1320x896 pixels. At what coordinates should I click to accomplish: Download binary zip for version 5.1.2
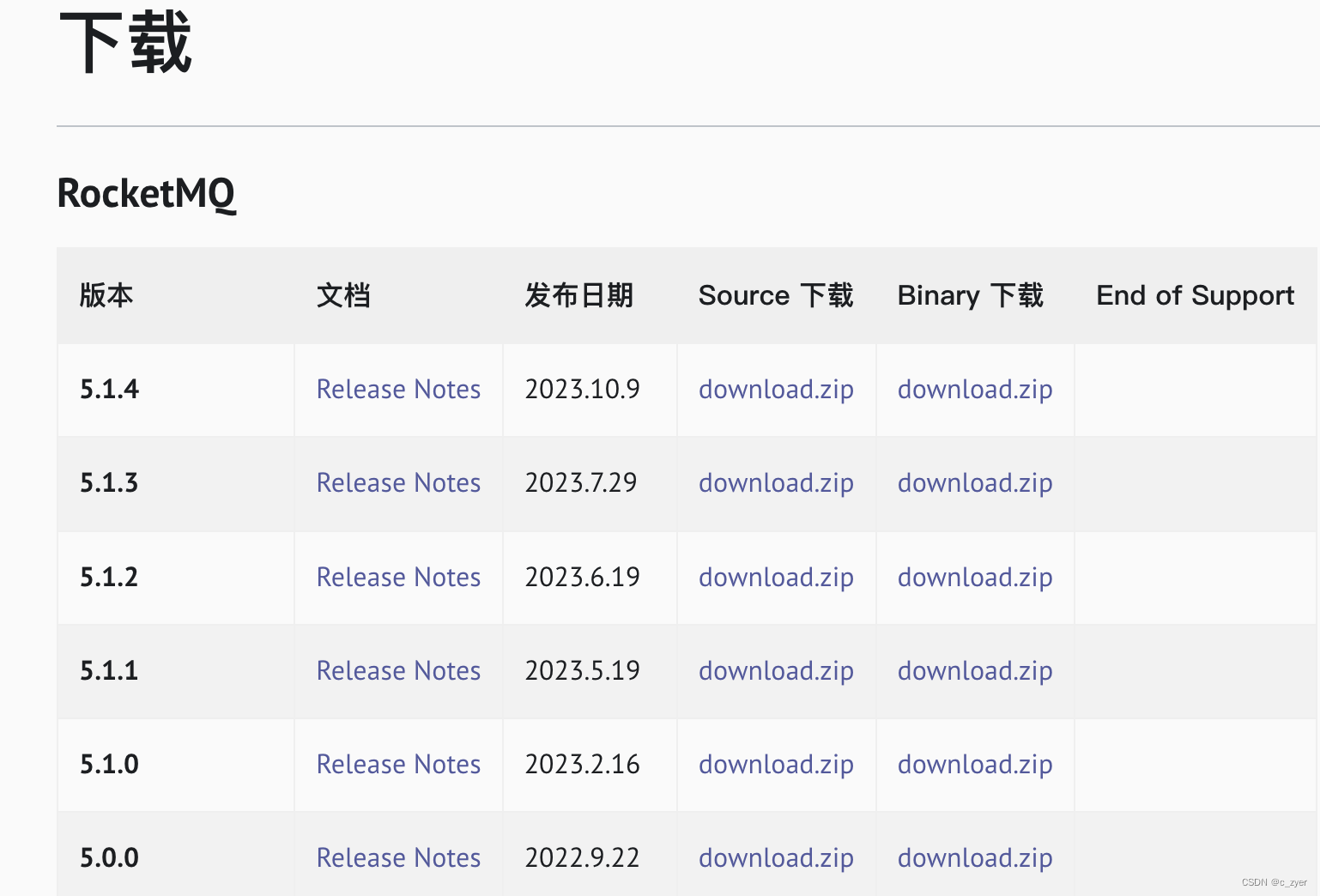point(975,578)
